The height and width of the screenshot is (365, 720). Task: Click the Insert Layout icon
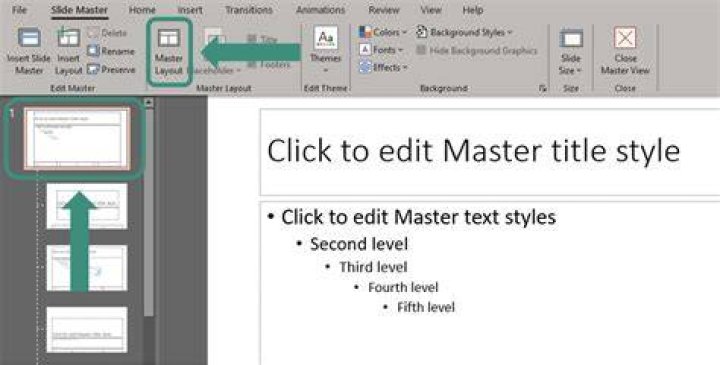(x=69, y=37)
